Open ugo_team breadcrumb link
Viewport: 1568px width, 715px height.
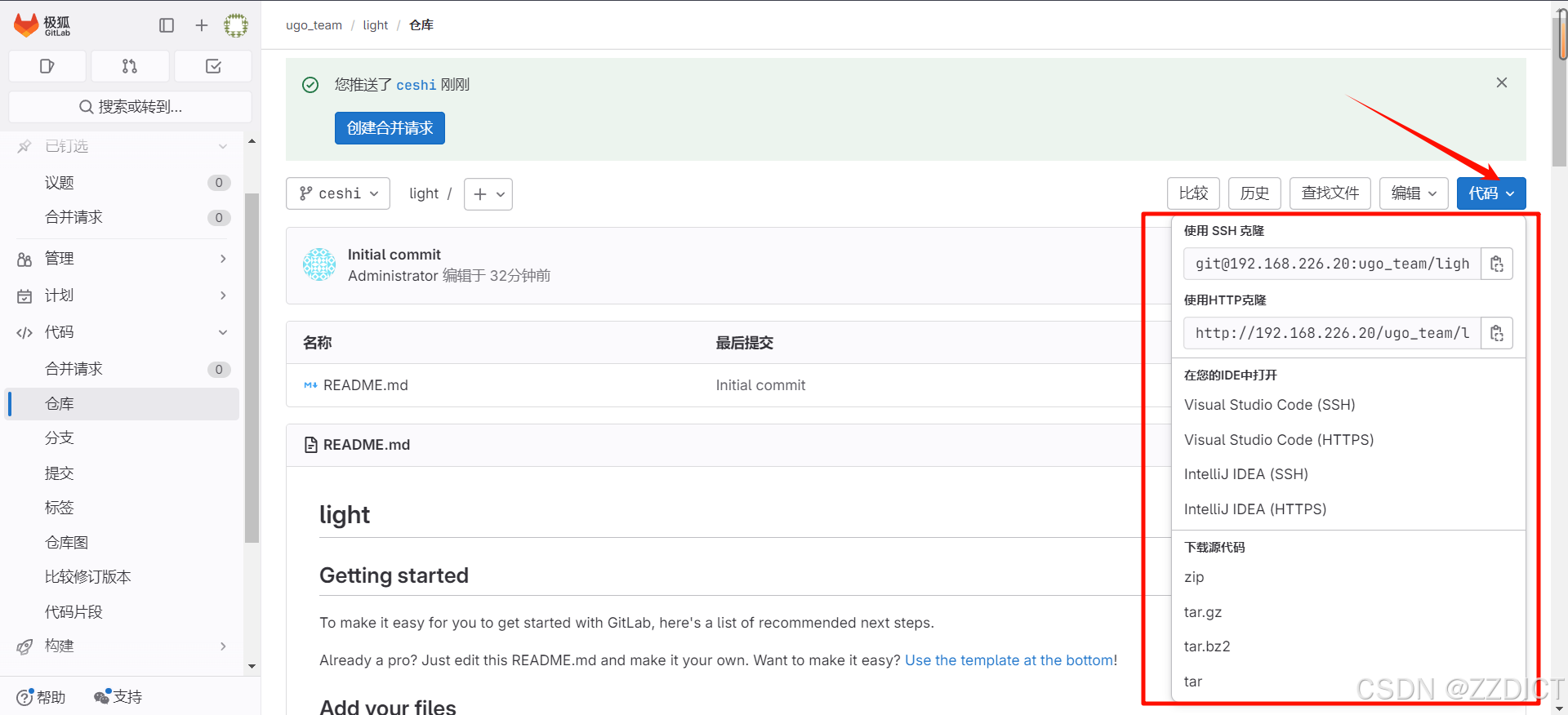point(314,25)
